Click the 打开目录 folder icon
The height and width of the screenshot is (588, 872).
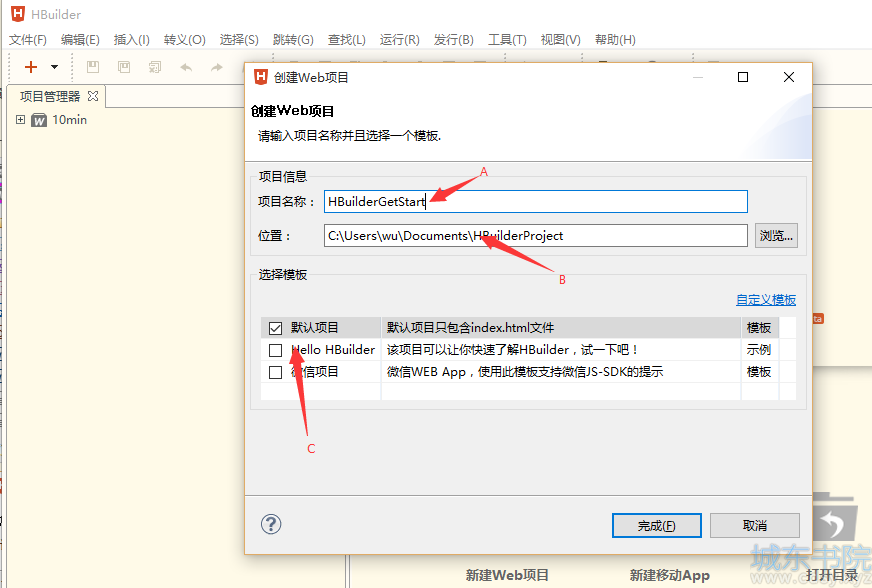point(834,517)
